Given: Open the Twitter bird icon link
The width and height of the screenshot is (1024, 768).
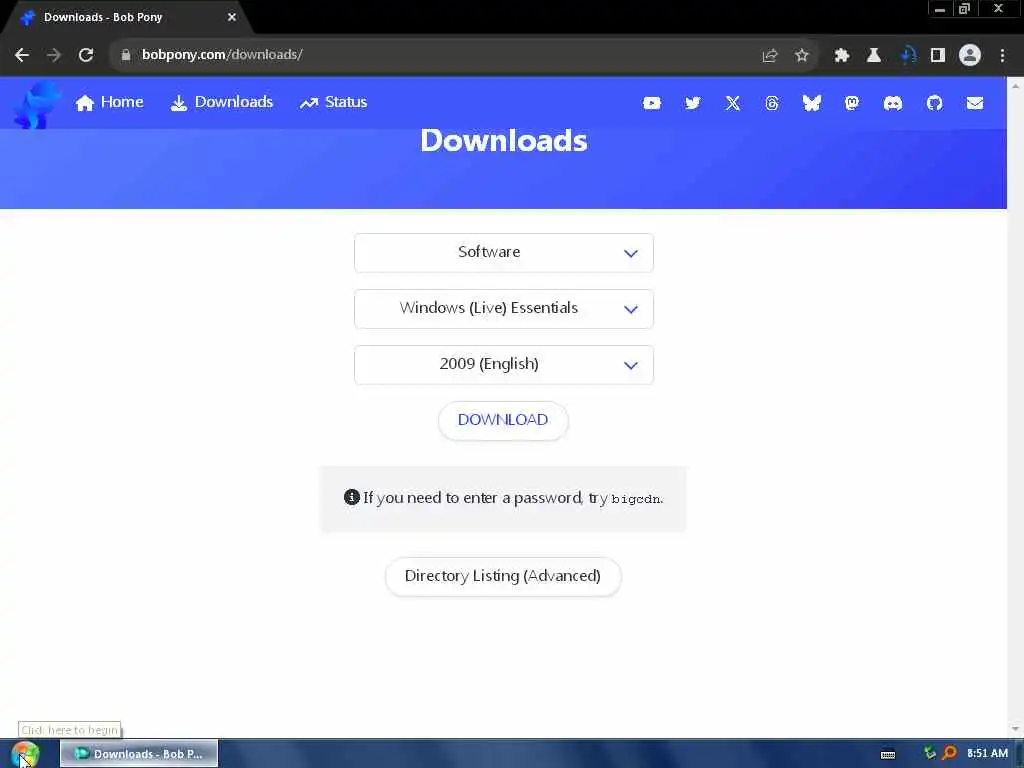Looking at the screenshot, I should [x=692, y=103].
